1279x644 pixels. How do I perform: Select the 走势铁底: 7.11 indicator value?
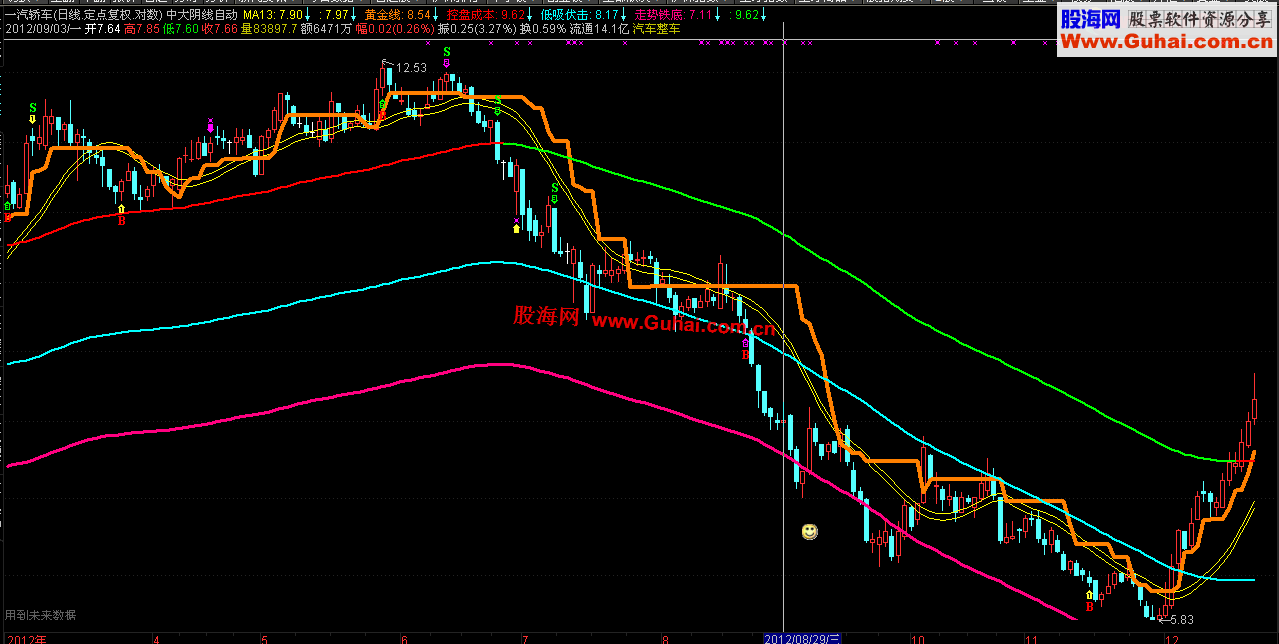click(x=673, y=16)
